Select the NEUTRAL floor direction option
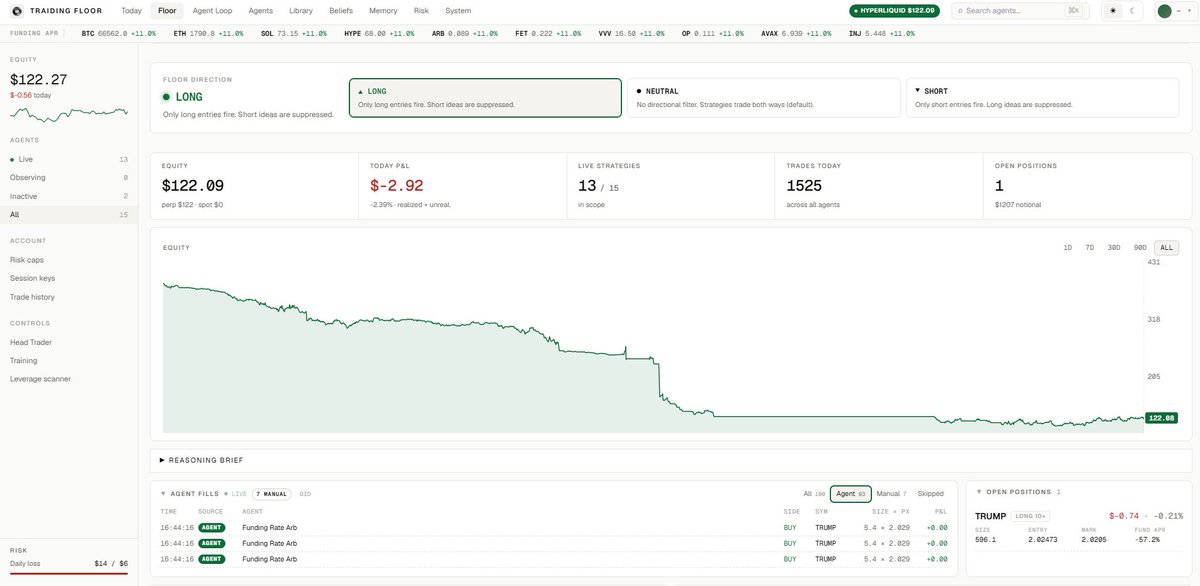The image size is (1200, 586). [x=763, y=98]
